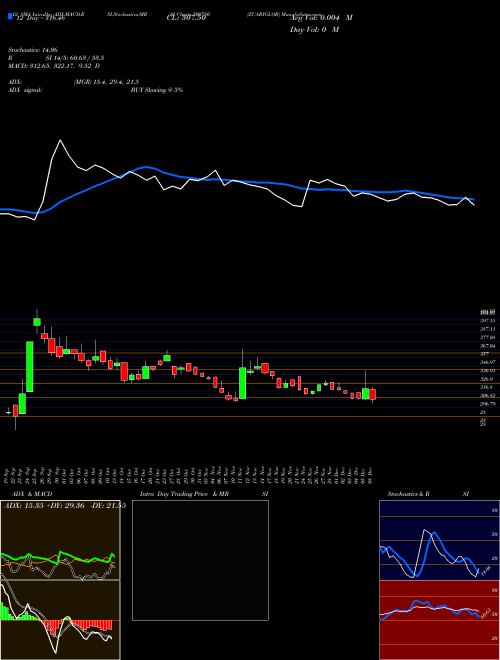Click the 'MACD: 312.65, 322.17, -9.52 D' line
Image resolution: width=500 pixels, height=660 pixels.
54,66
